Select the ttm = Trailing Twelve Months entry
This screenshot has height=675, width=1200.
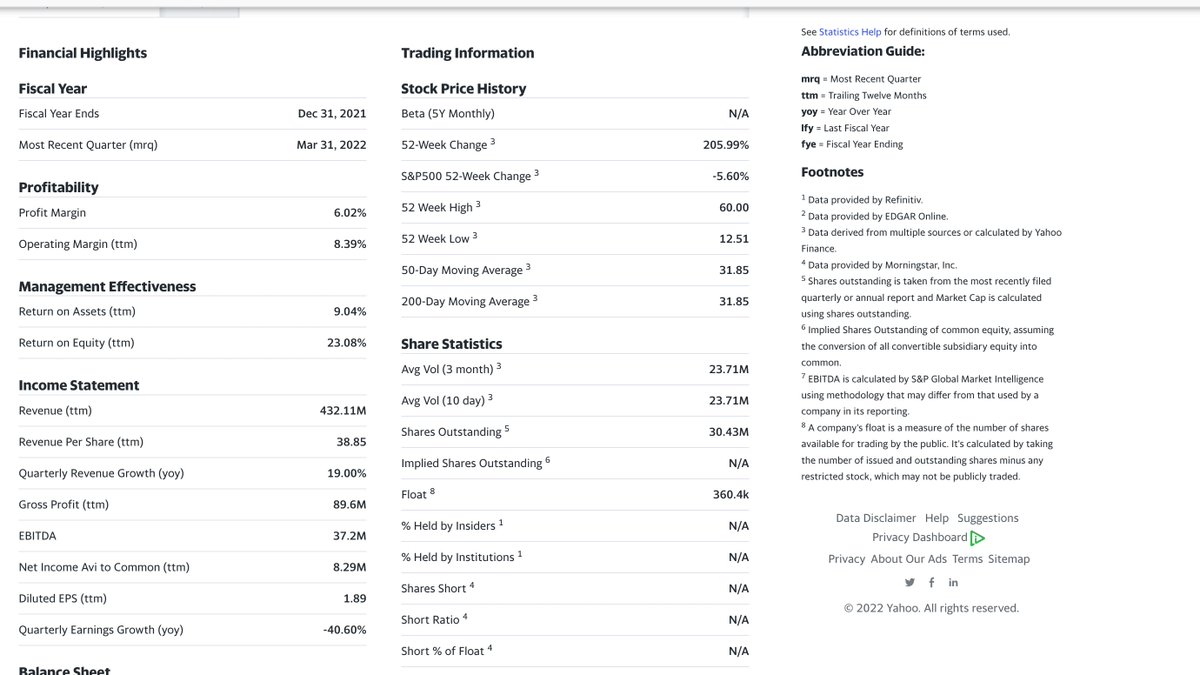tap(864, 96)
